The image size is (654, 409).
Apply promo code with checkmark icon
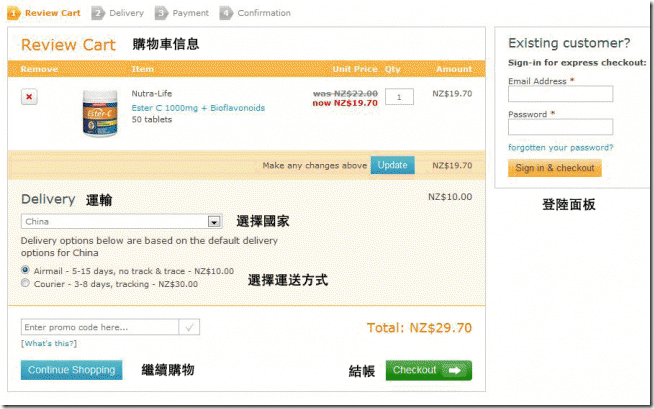(x=189, y=327)
